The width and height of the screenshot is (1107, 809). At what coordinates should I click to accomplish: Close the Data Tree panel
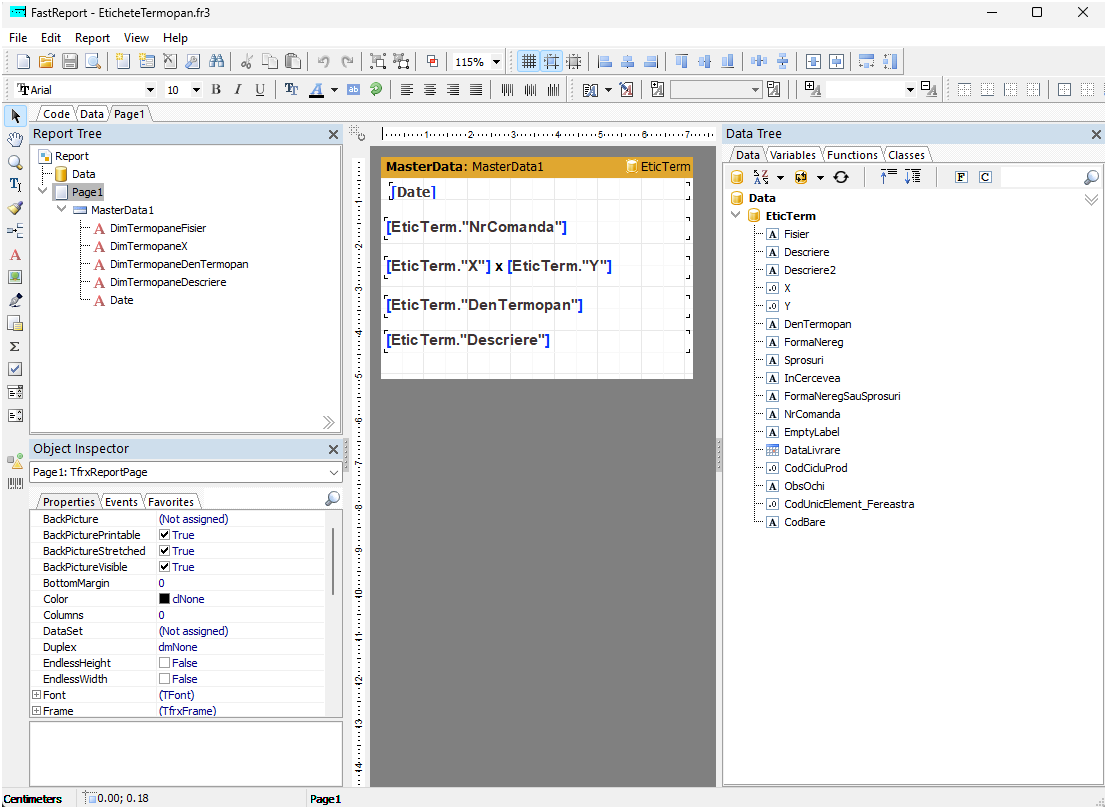[x=1096, y=134]
